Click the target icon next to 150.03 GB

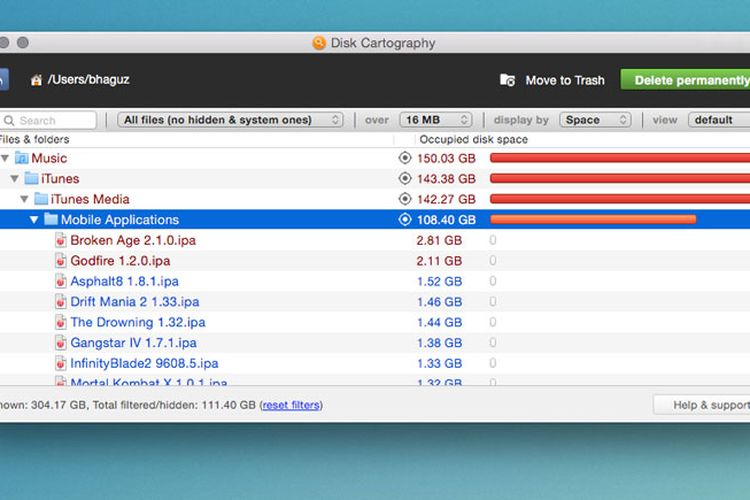coord(405,158)
